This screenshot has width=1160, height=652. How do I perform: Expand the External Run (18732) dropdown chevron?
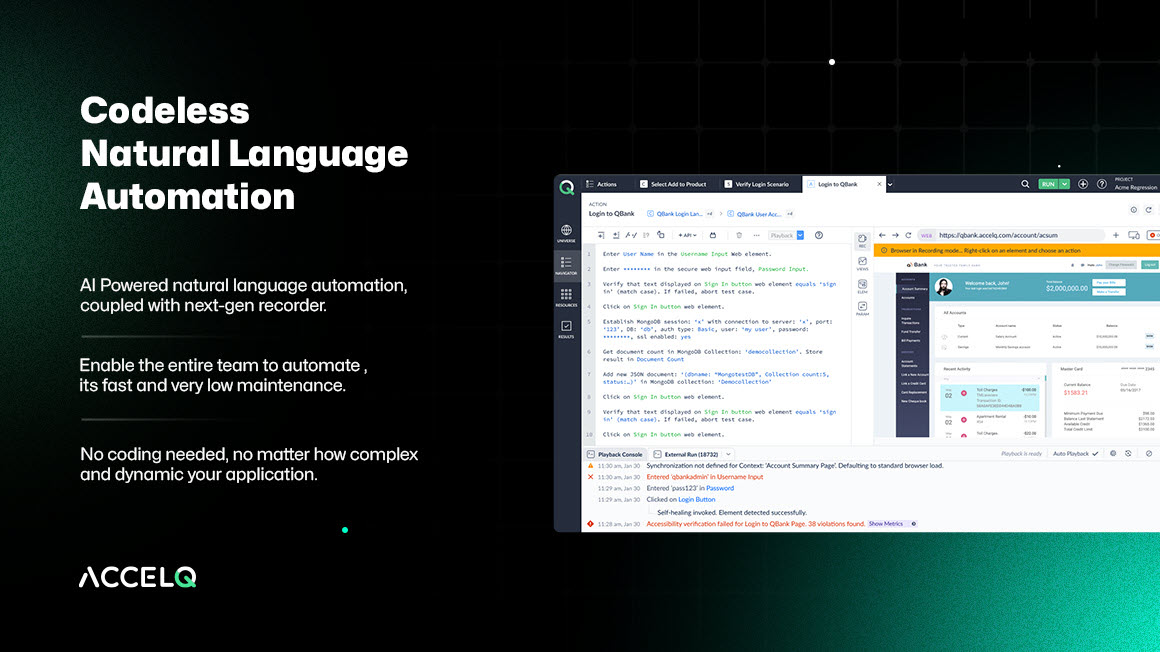coord(728,455)
